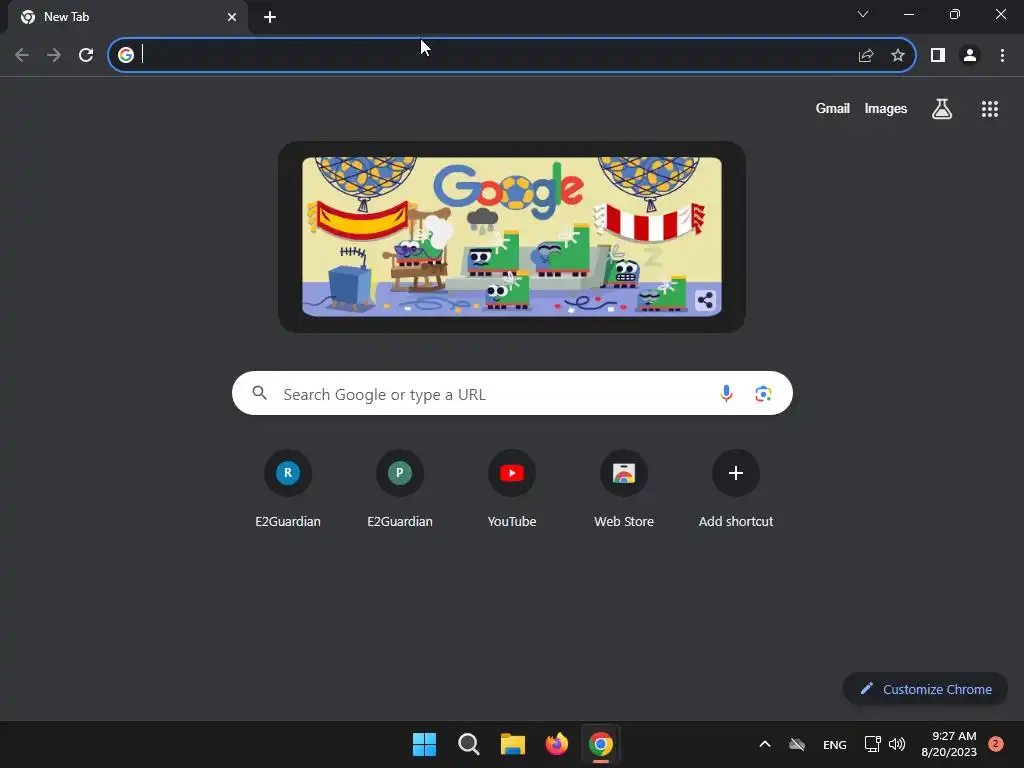Open the profile avatar menu
This screenshot has width=1024, height=768.
(x=970, y=55)
